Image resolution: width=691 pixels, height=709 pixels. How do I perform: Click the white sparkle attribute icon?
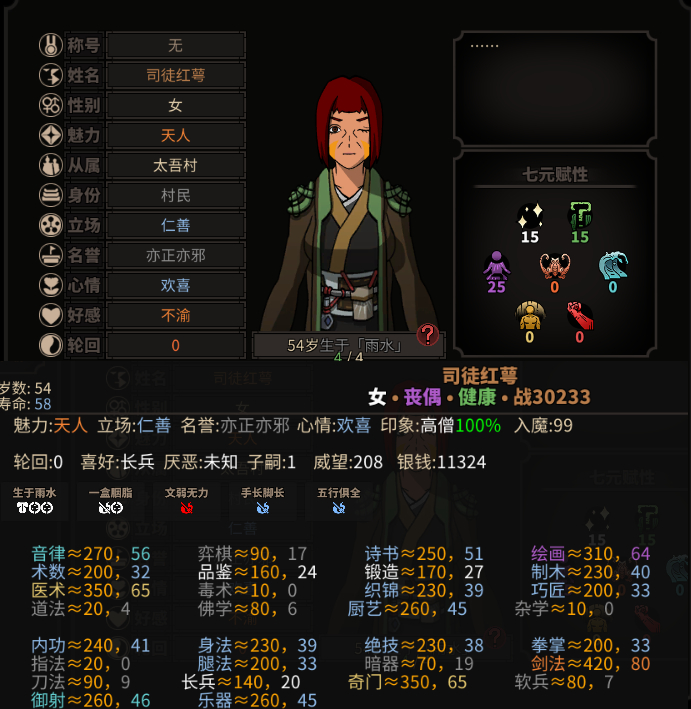coord(530,216)
